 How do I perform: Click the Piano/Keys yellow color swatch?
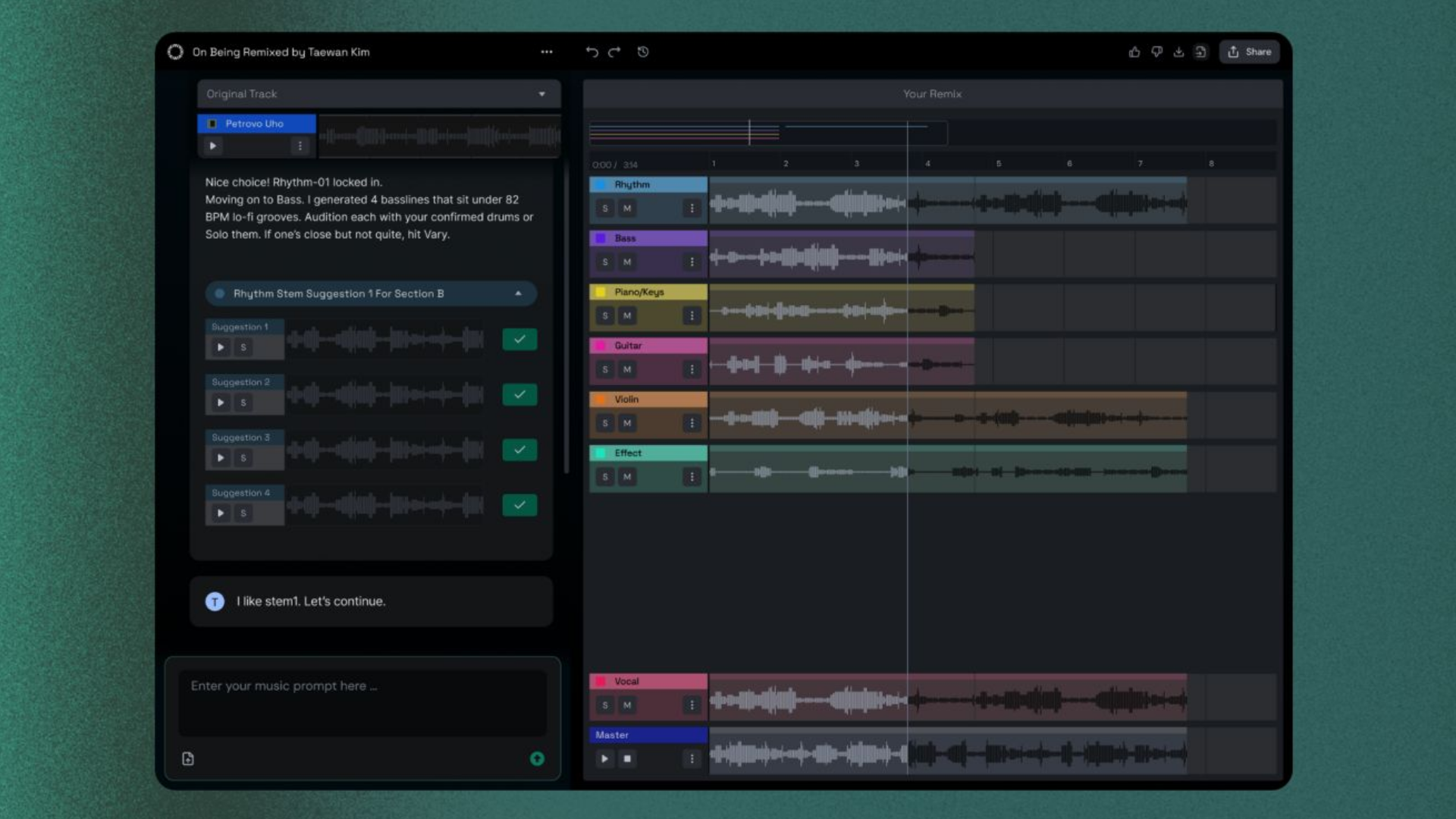click(x=601, y=292)
